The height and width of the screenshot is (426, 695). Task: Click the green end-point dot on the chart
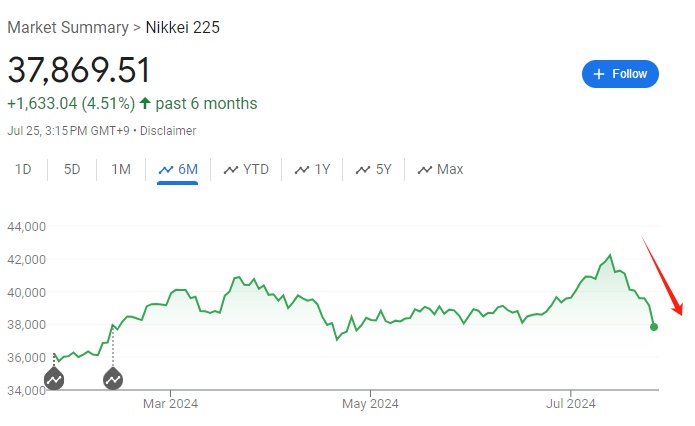[x=654, y=327]
